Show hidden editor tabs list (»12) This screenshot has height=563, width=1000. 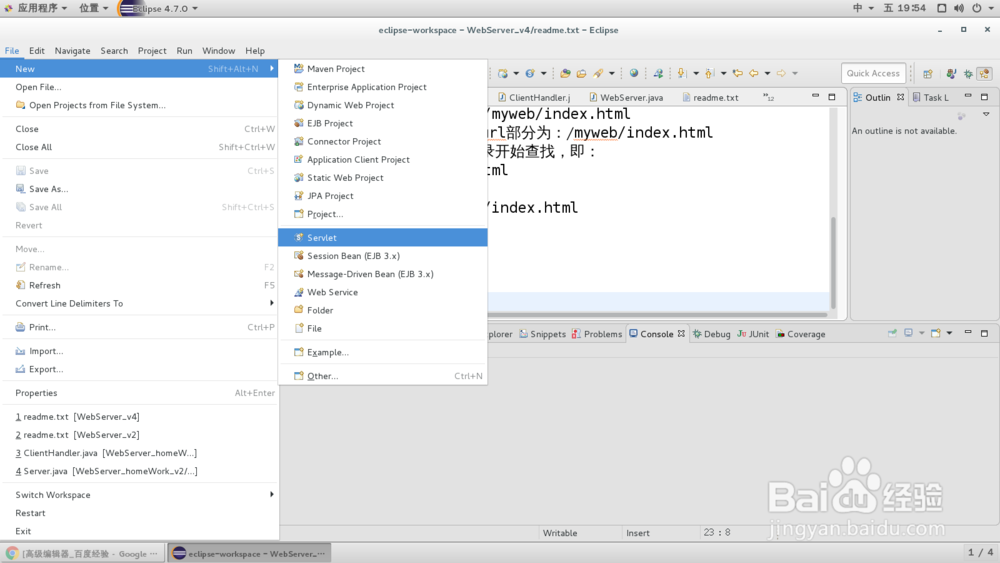[768, 98]
